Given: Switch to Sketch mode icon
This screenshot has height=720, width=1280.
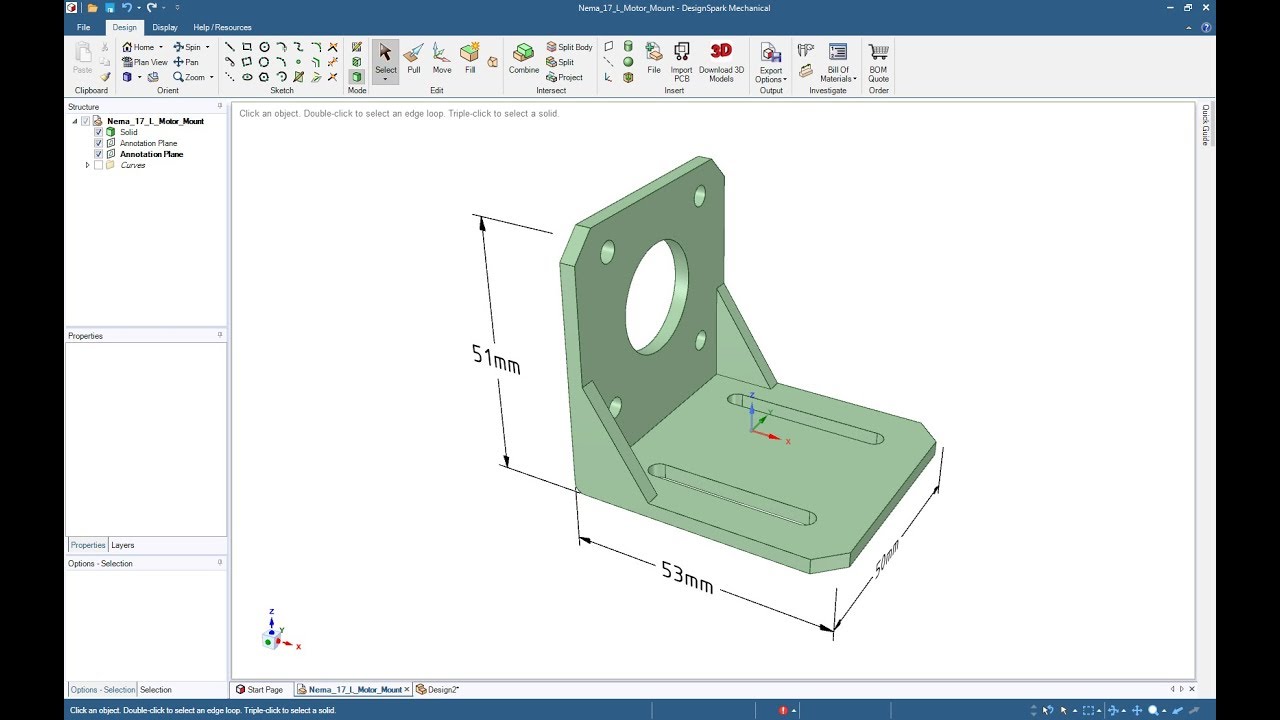Looking at the screenshot, I should (356, 47).
